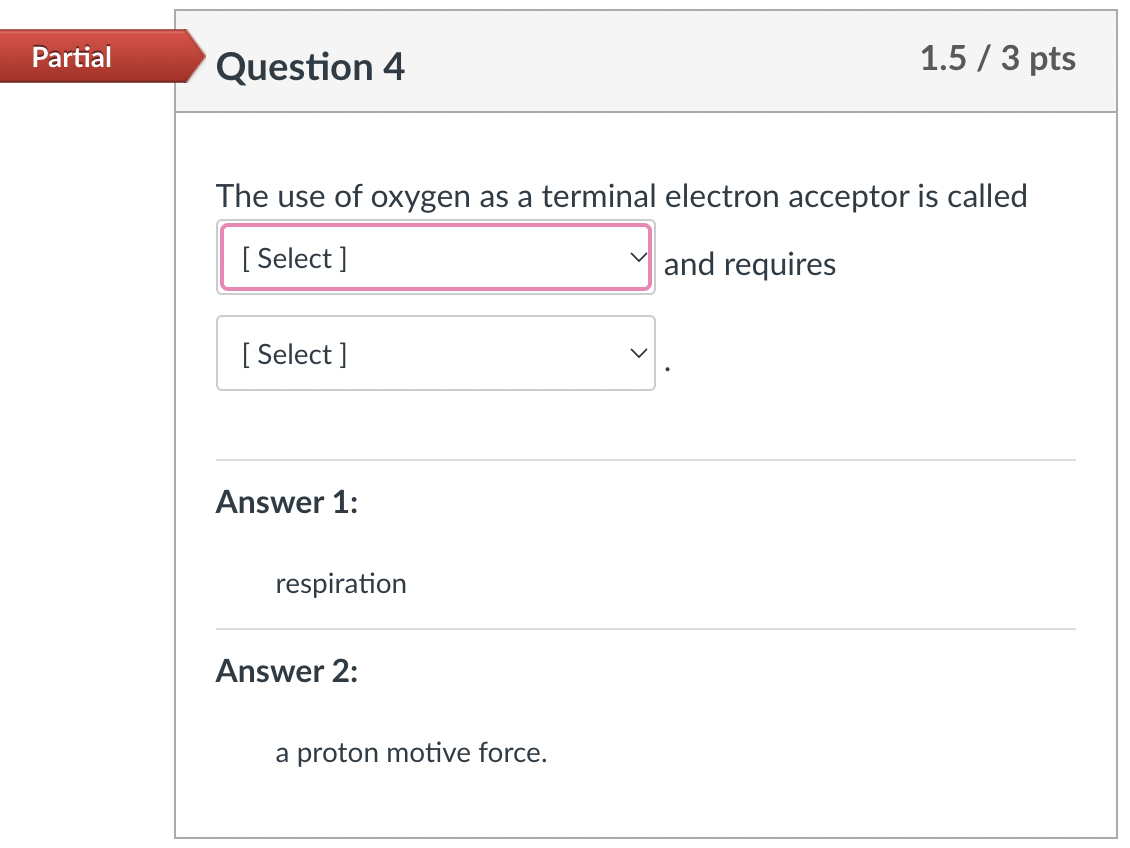Click the word 'oxygen' in the question
The image size is (1130, 848).
pyautogui.click(x=421, y=196)
